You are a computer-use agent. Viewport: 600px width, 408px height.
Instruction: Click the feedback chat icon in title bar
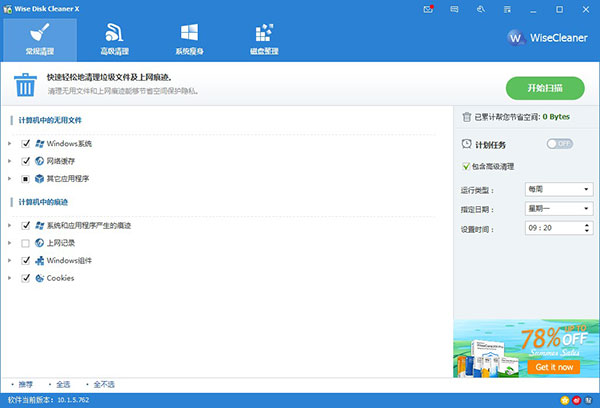point(455,8)
